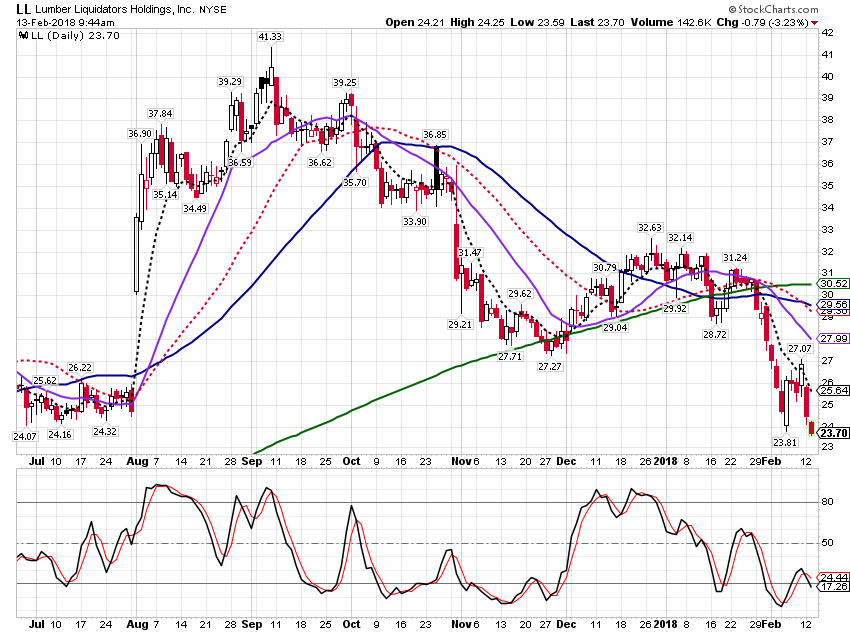850x633 pixels.
Task: Click the 39.25 price label
Action: 345,82
